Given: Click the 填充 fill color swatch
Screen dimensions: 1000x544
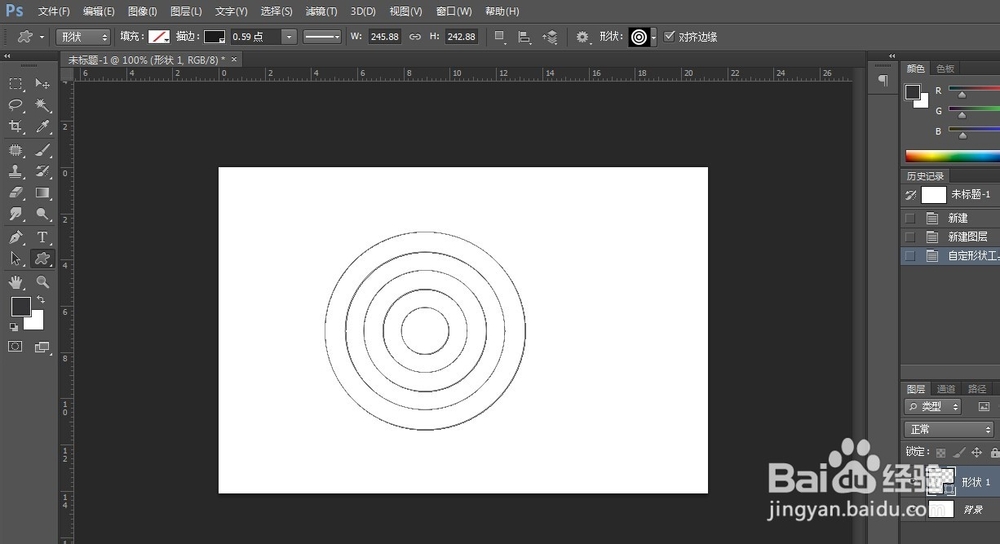Looking at the screenshot, I should [159, 37].
